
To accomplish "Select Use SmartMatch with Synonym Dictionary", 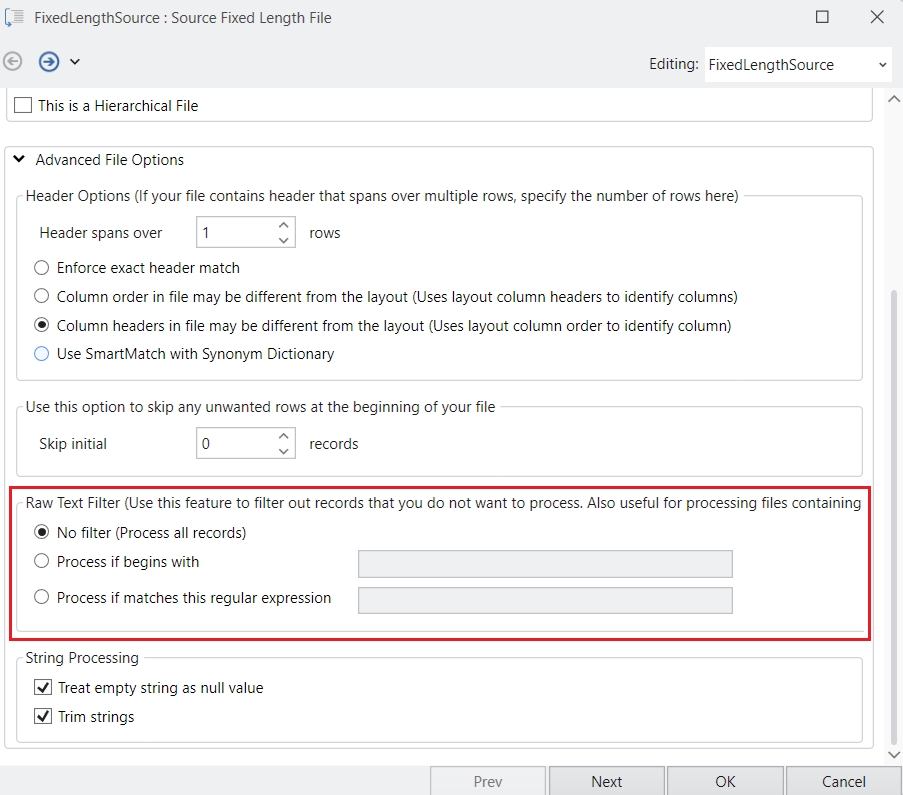I will point(41,354).
